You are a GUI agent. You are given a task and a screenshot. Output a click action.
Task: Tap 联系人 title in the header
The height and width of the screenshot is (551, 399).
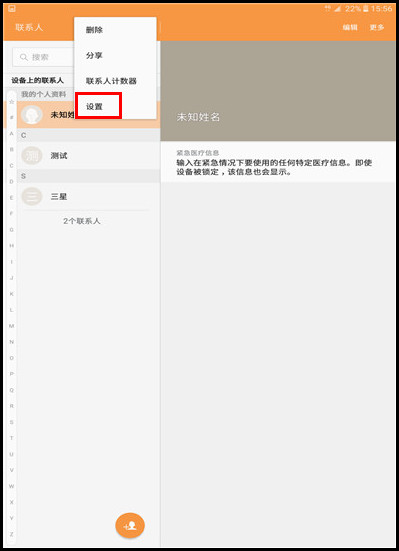coord(29,27)
